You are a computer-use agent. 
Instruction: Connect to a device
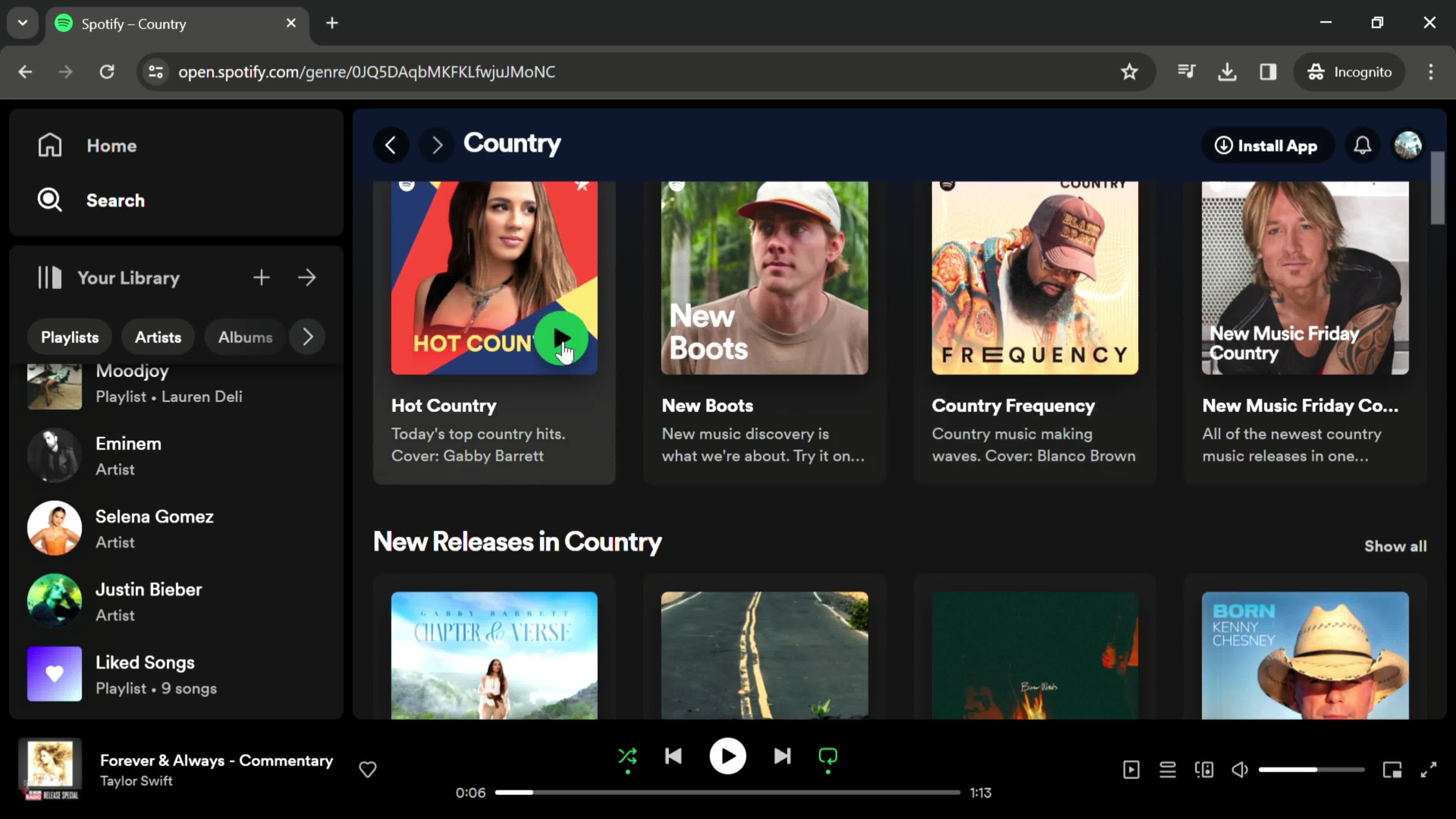(1204, 769)
